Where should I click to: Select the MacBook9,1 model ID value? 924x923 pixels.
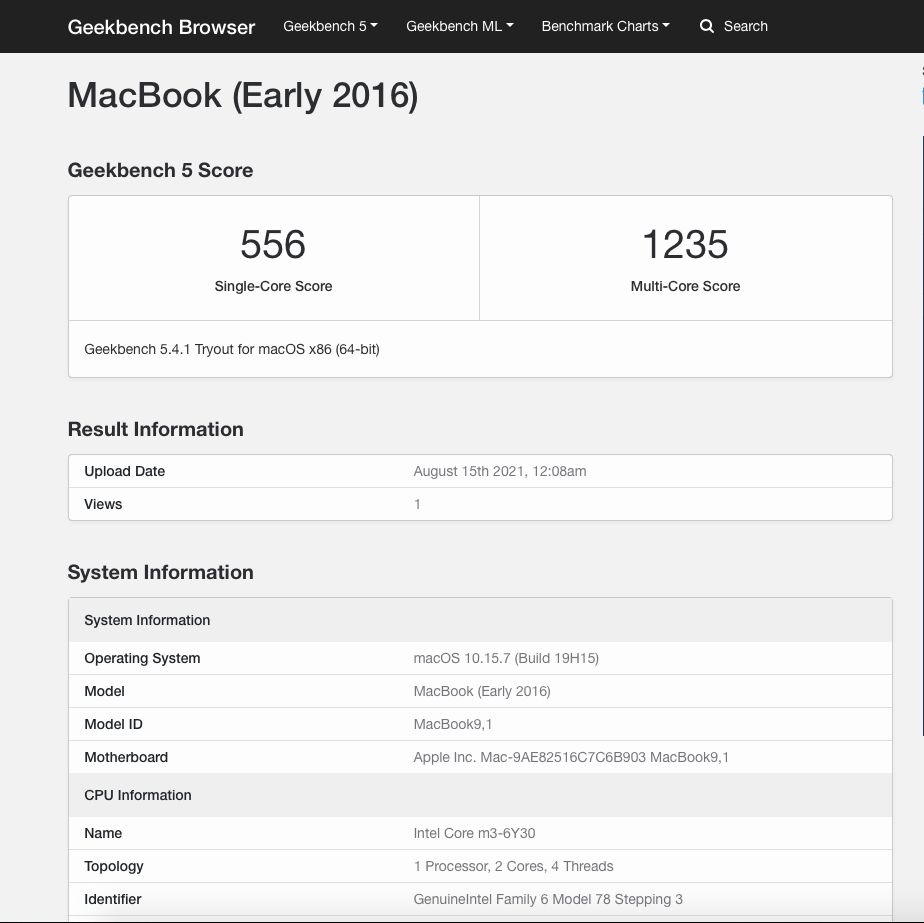point(453,724)
